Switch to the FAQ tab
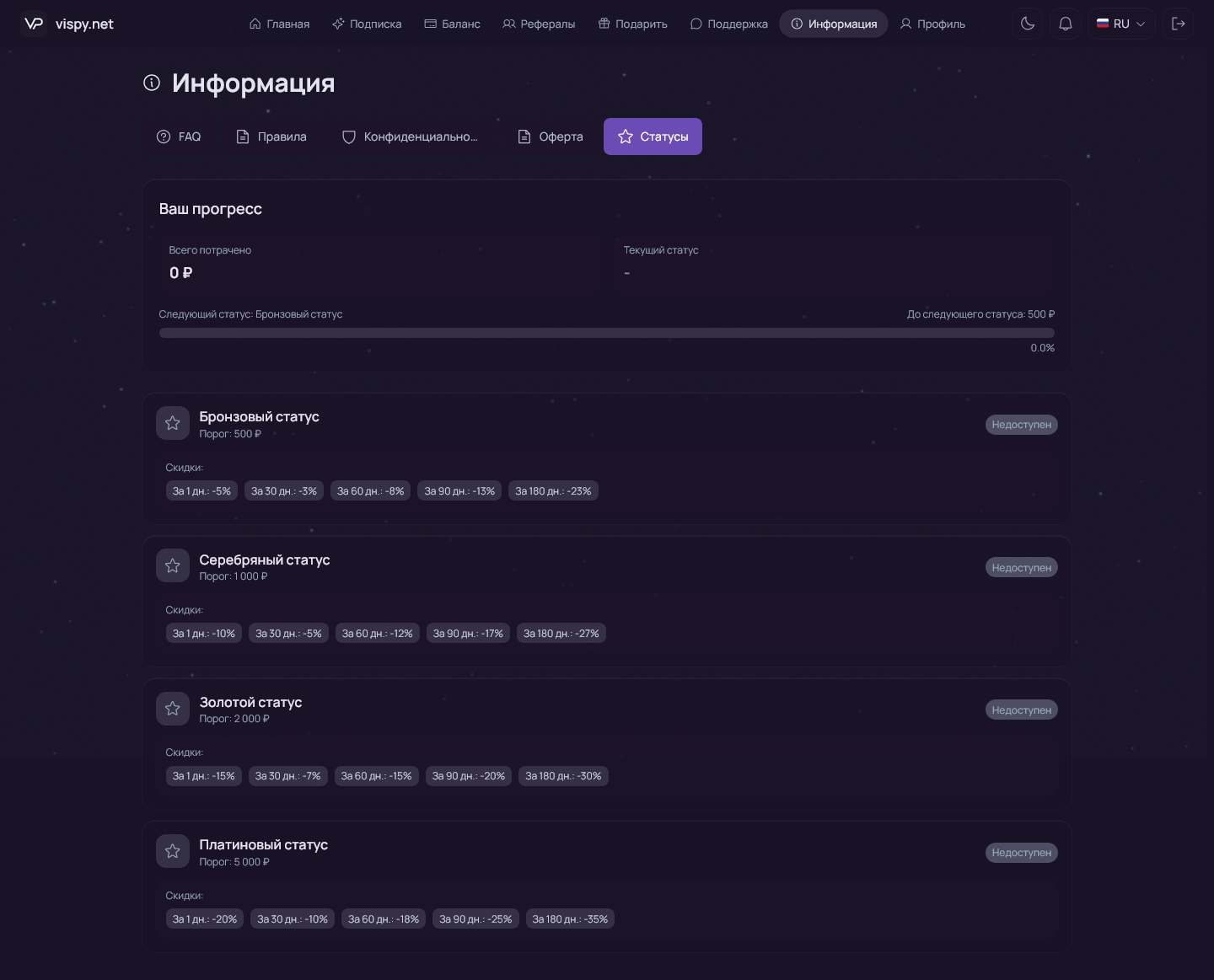 click(x=179, y=137)
